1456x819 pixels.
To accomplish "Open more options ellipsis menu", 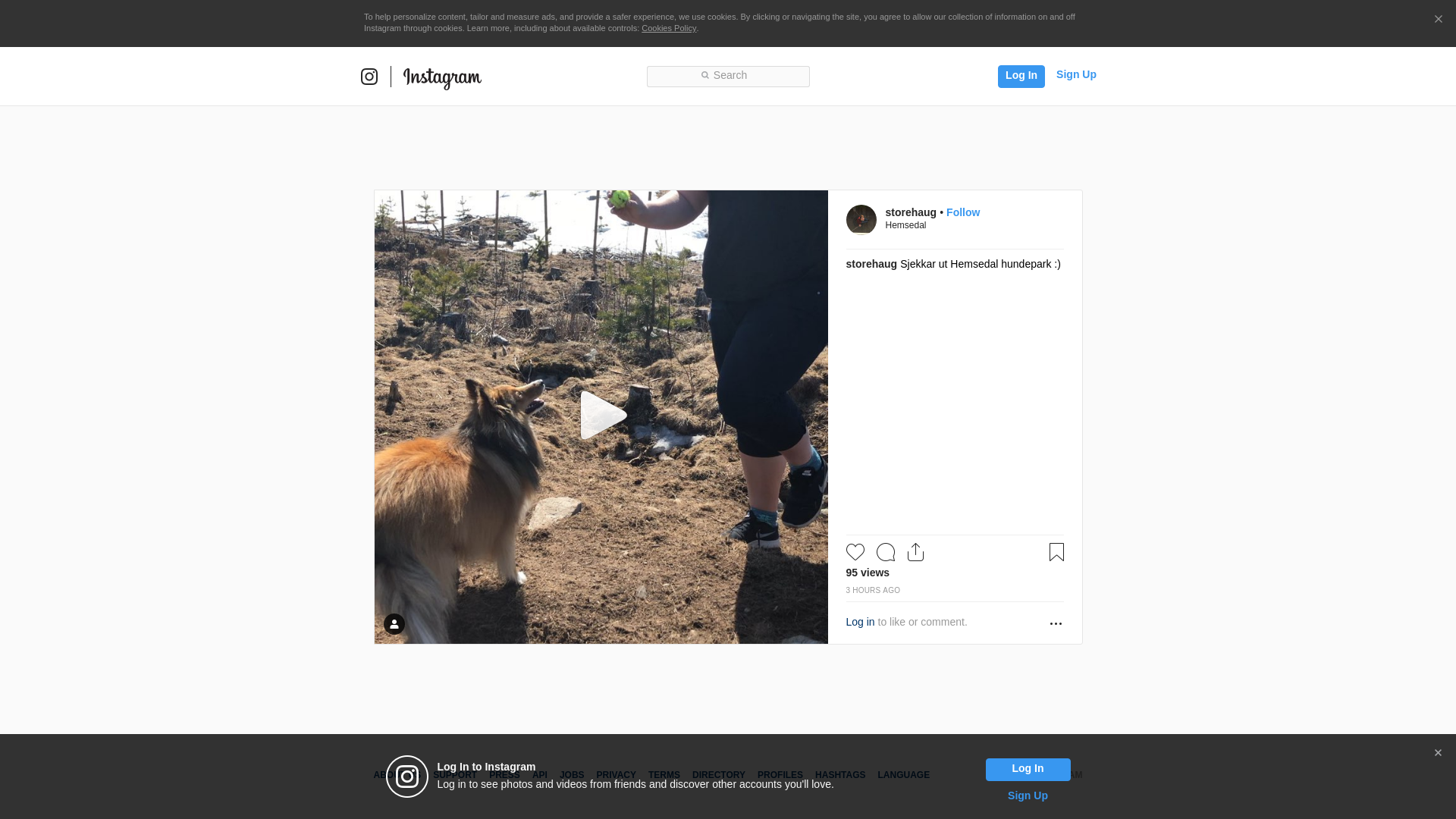I will 1056,623.
